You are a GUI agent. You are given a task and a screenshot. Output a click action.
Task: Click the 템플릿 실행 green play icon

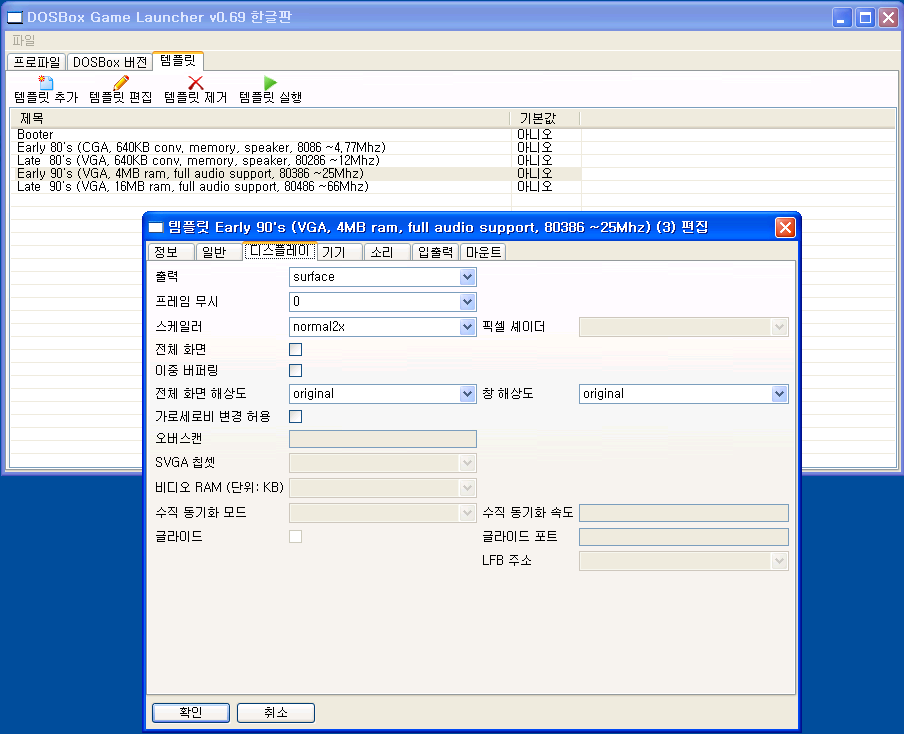pos(270,82)
